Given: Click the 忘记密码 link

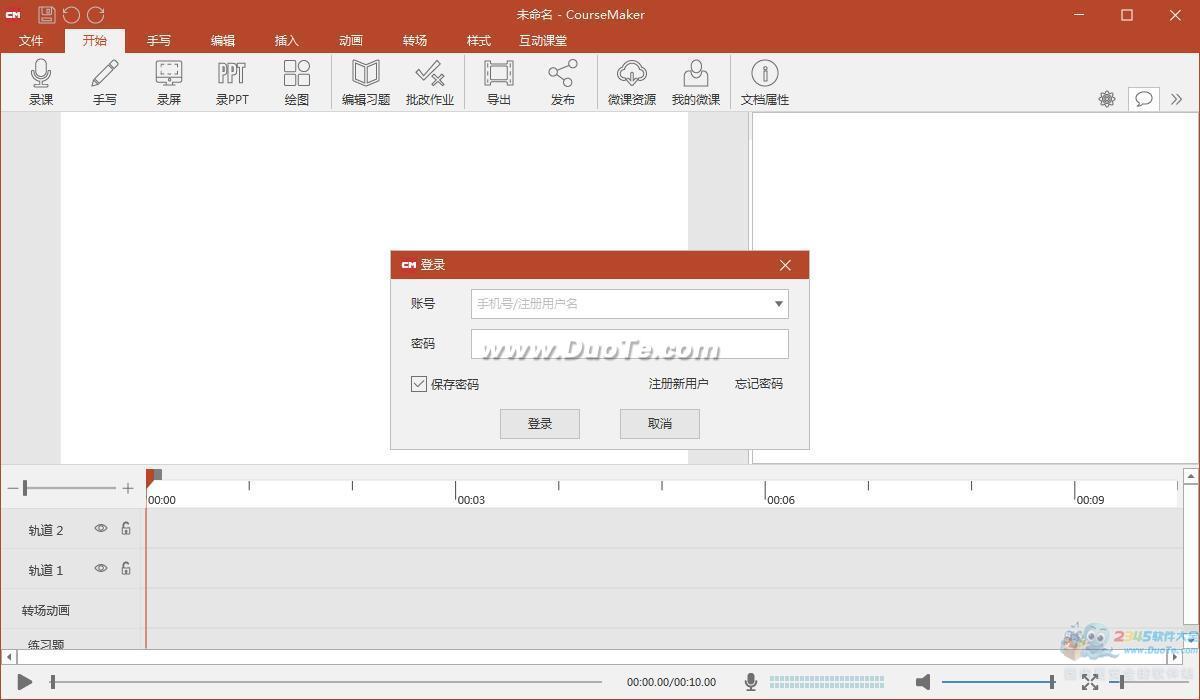Looking at the screenshot, I should pos(759,384).
